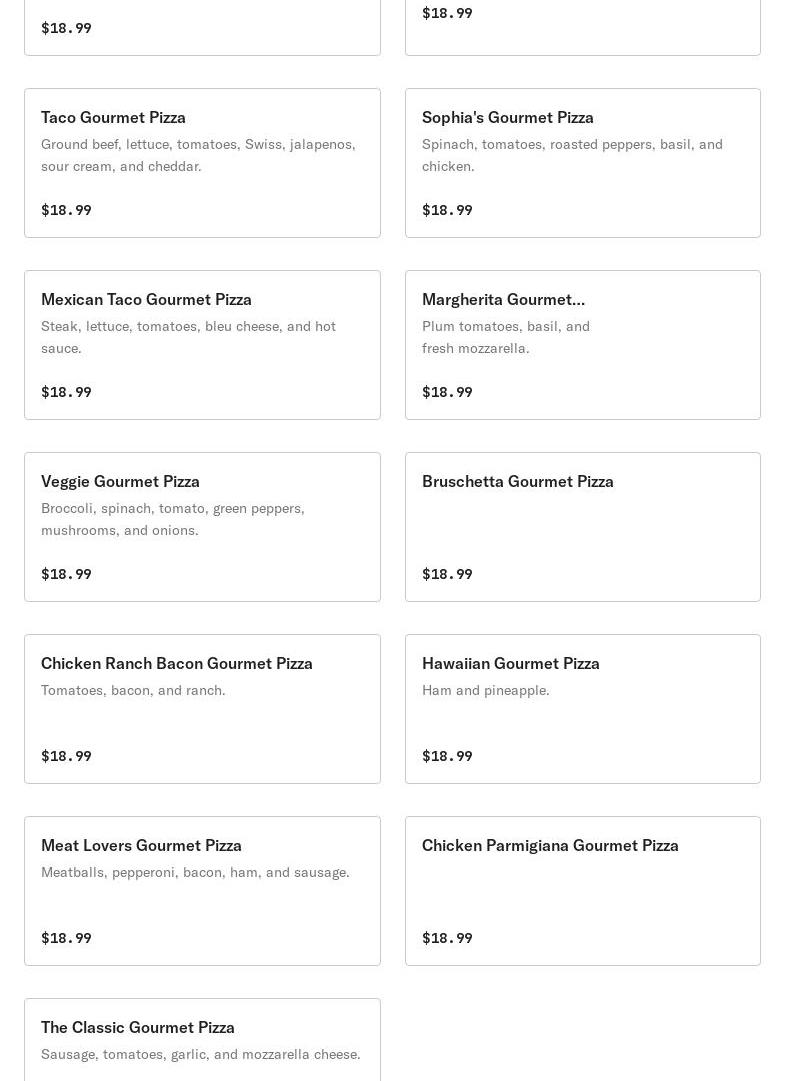Click the Meat Lovers pizza price
This screenshot has height=1081, width=785.
click(66, 938)
